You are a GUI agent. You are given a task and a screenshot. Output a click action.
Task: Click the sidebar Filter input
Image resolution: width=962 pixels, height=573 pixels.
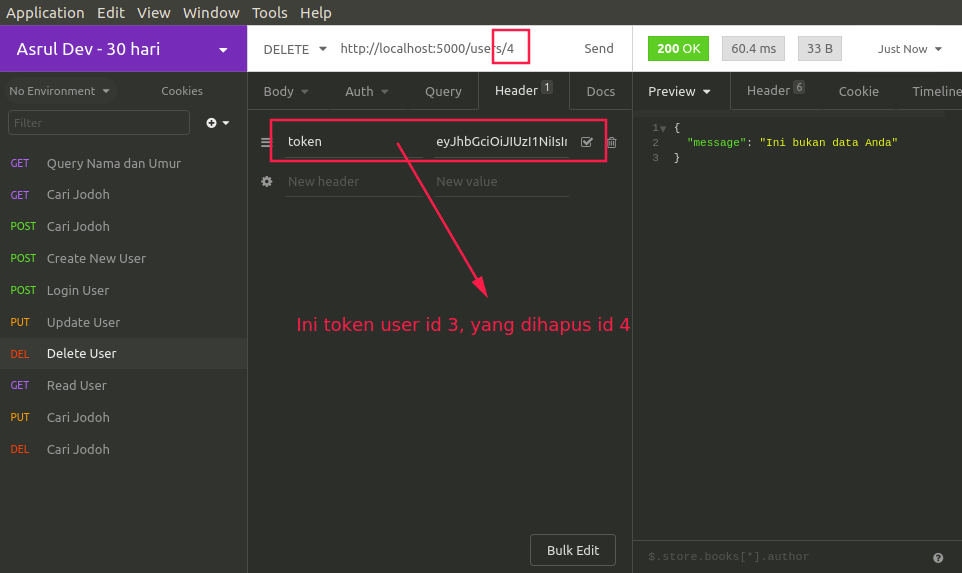pos(99,123)
